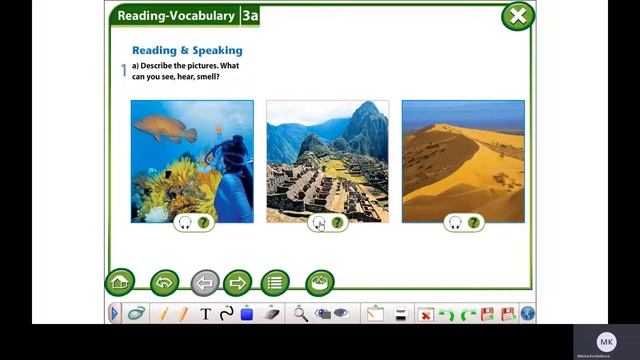Image resolution: width=640 pixels, height=360 pixels.
Task: Clear annotations with the red X
Action: 425,315
